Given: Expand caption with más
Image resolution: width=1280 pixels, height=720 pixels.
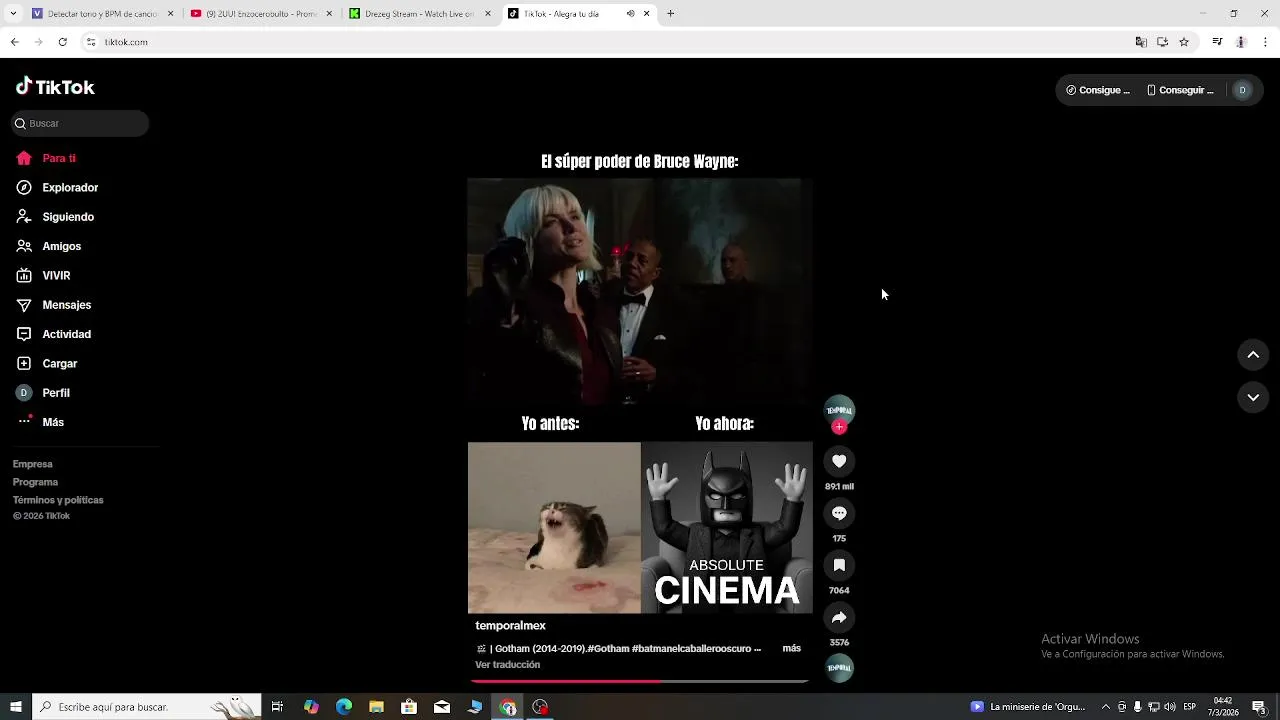Looking at the screenshot, I should [792, 648].
